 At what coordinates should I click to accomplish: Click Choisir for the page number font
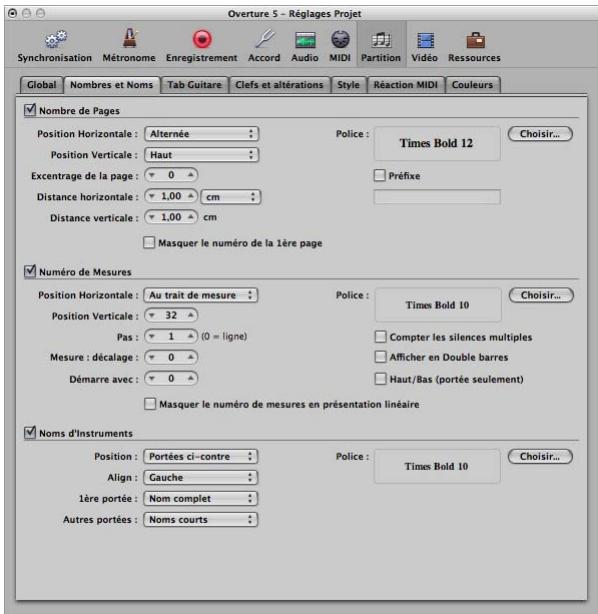(540, 134)
